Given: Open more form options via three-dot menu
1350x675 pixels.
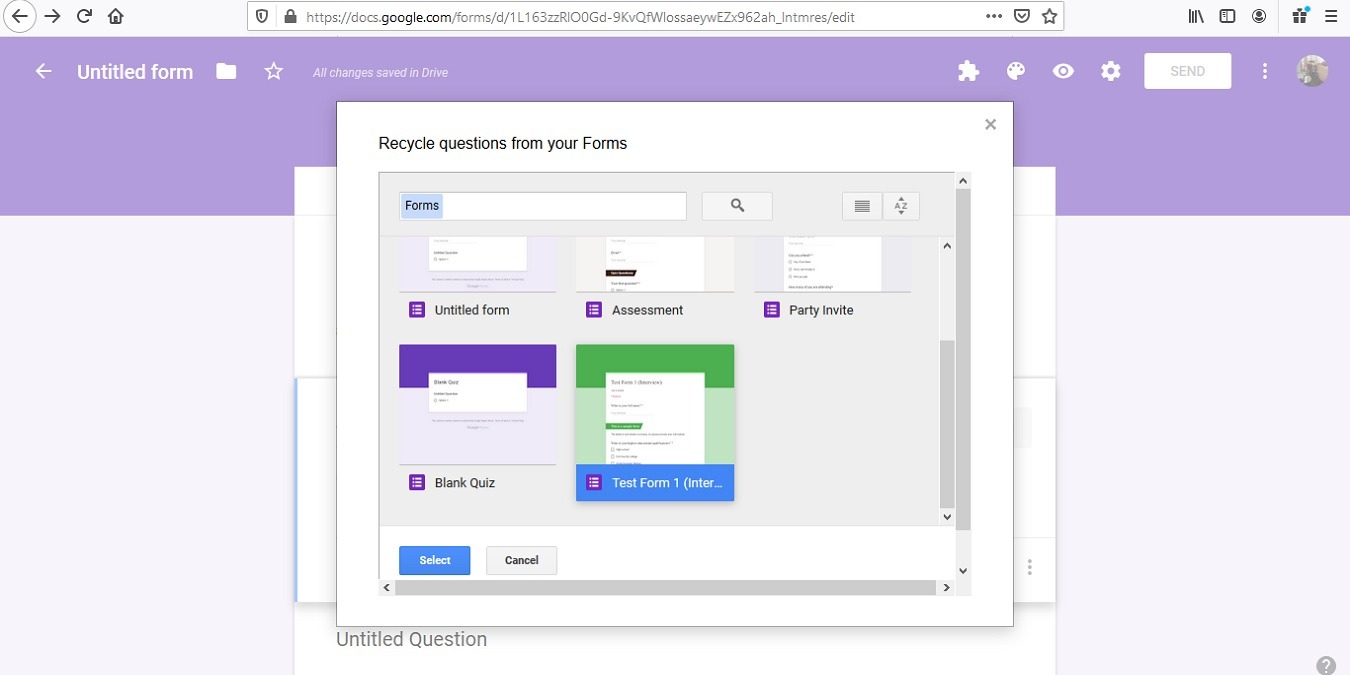Looking at the screenshot, I should pos(1264,70).
